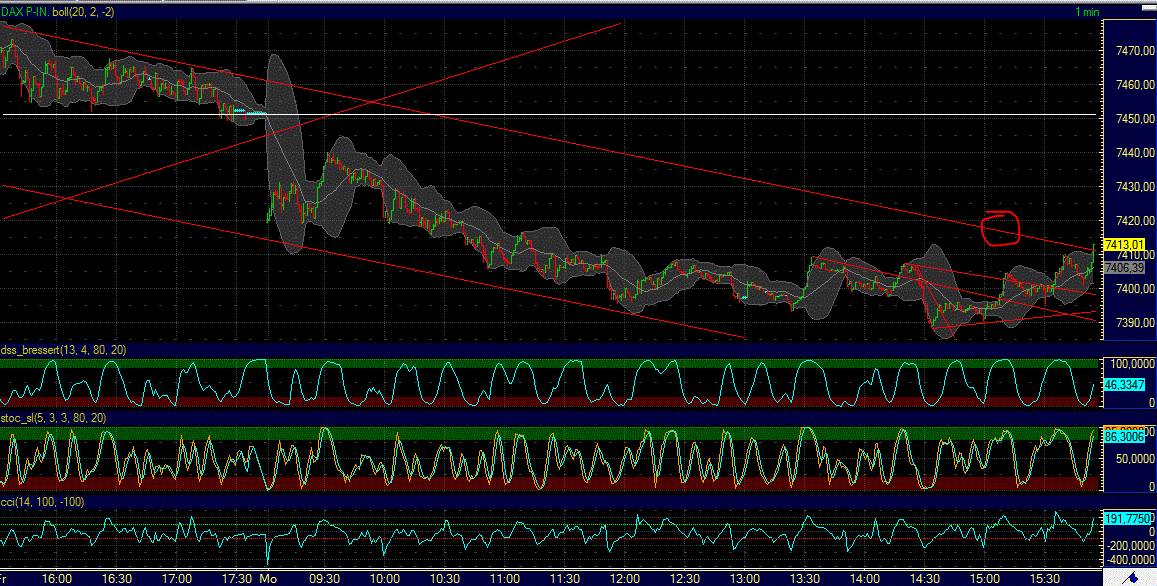This screenshot has height=586, width=1157.
Task: Click the yellow 7413.01 price tag
Action: coord(1124,244)
